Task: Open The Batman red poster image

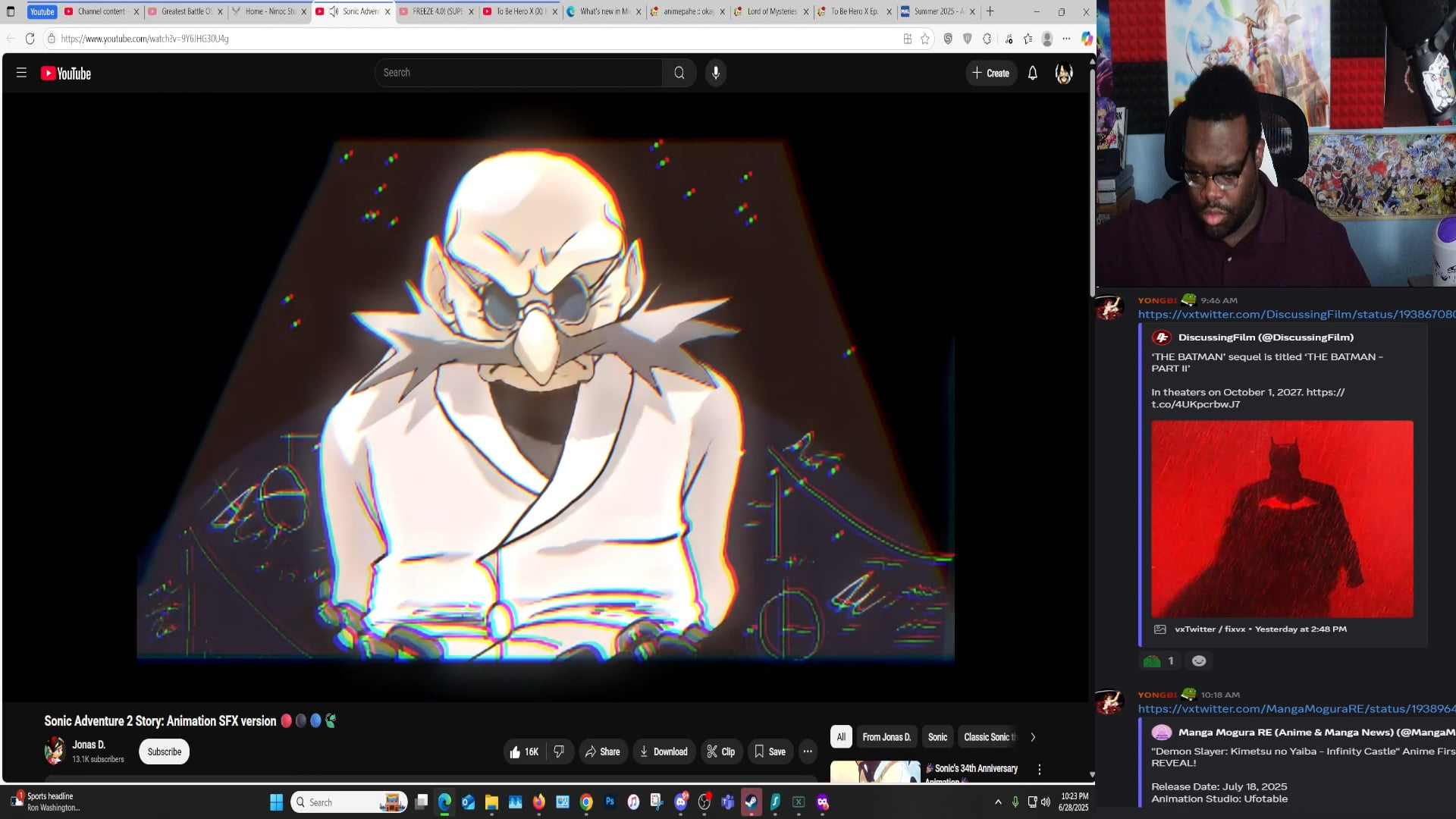Action: [1282, 519]
